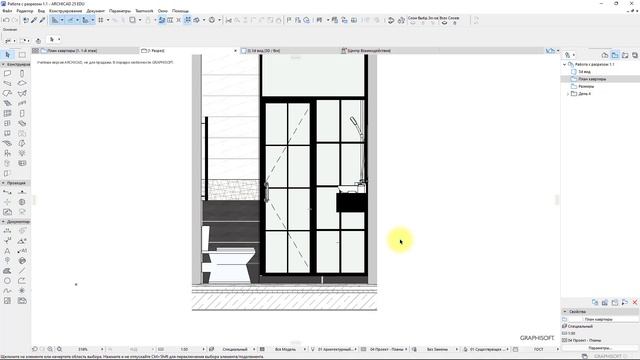
Task: Select the Line drawing tool
Action: [x=22, y=271]
